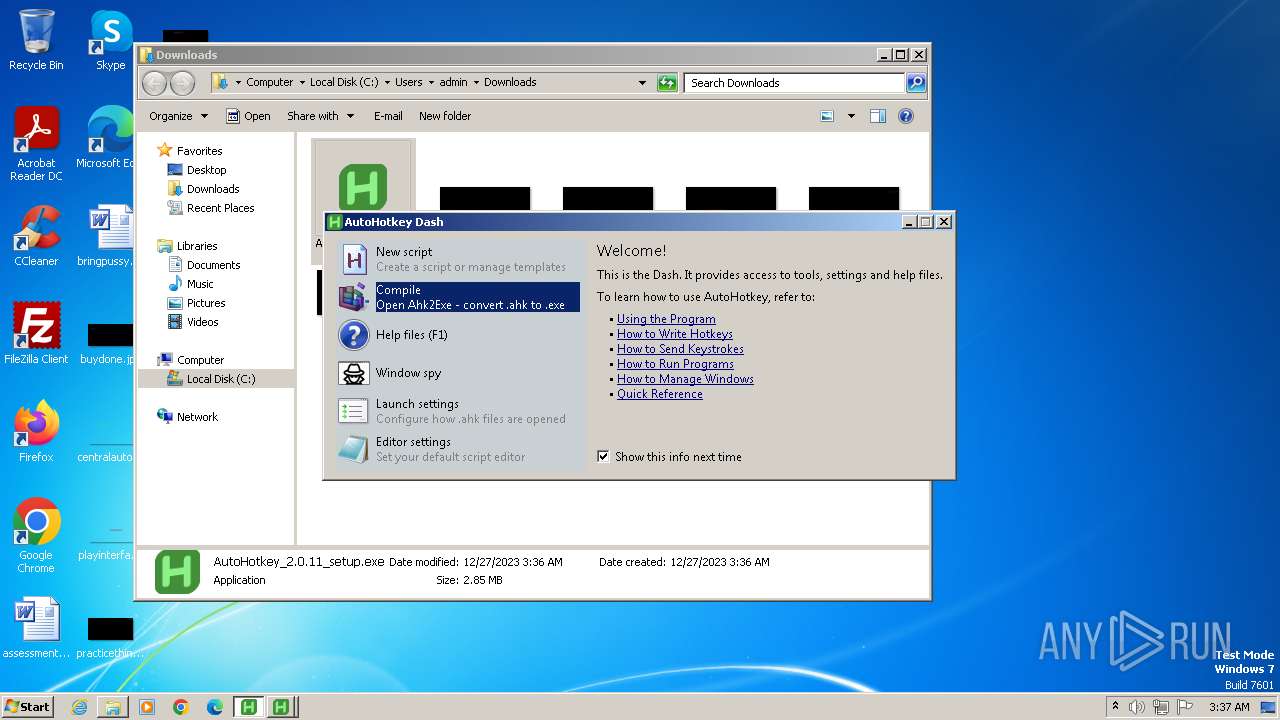This screenshot has width=1280, height=720.
Task: Select Videos library
Action: tap(202, 322)
